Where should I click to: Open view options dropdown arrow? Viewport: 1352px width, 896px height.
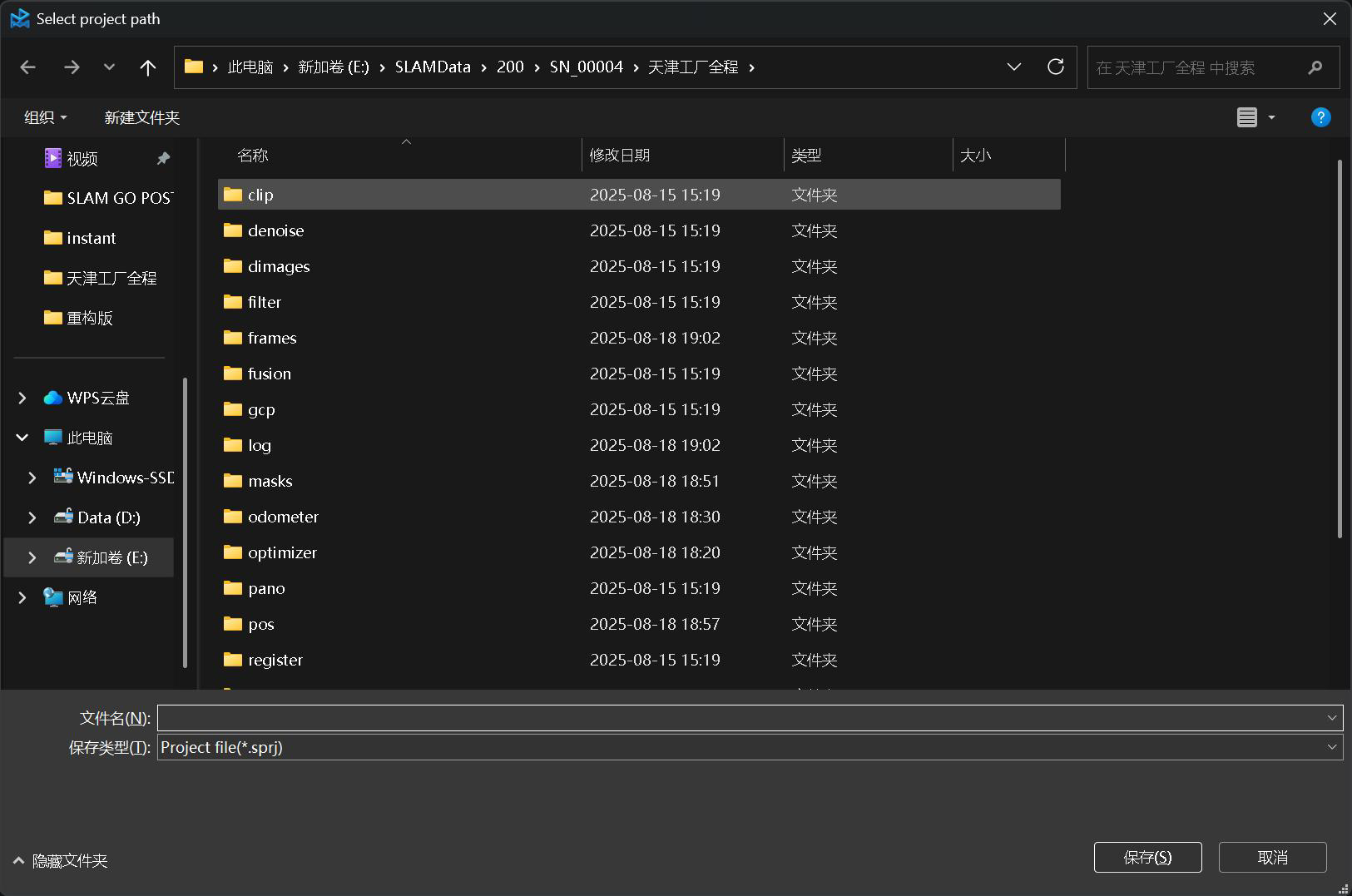(1271, 117)
